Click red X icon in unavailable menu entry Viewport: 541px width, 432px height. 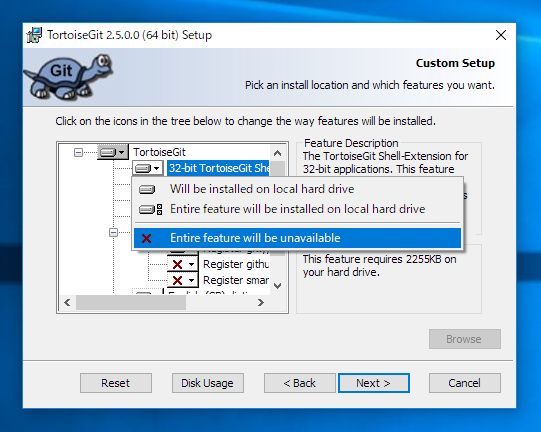[x=147, y=238]
